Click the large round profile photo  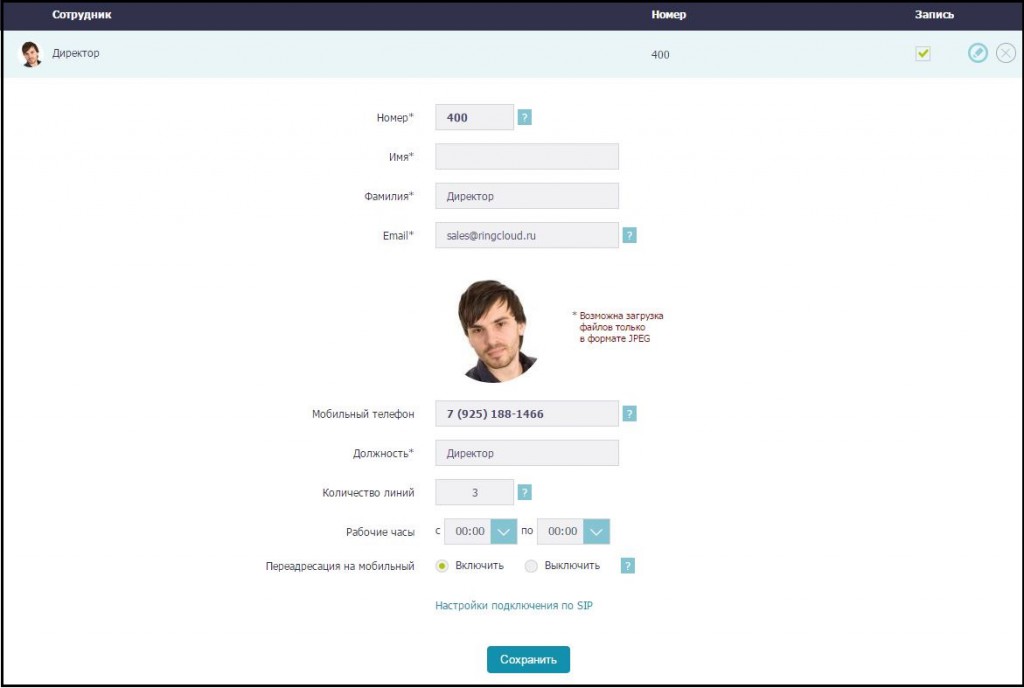tap(499, 331)
